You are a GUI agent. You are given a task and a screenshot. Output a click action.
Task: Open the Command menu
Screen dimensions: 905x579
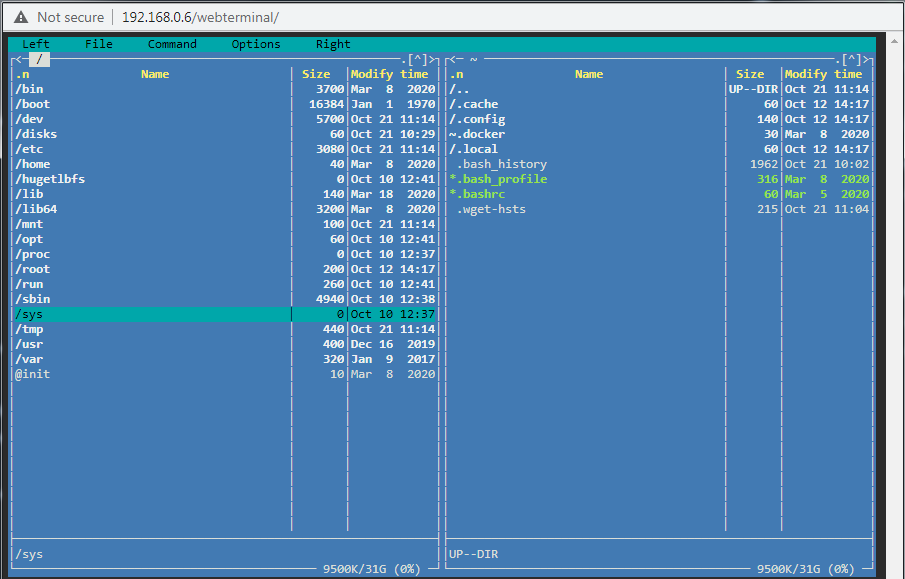pyautogui.click(x=172, y=44)
